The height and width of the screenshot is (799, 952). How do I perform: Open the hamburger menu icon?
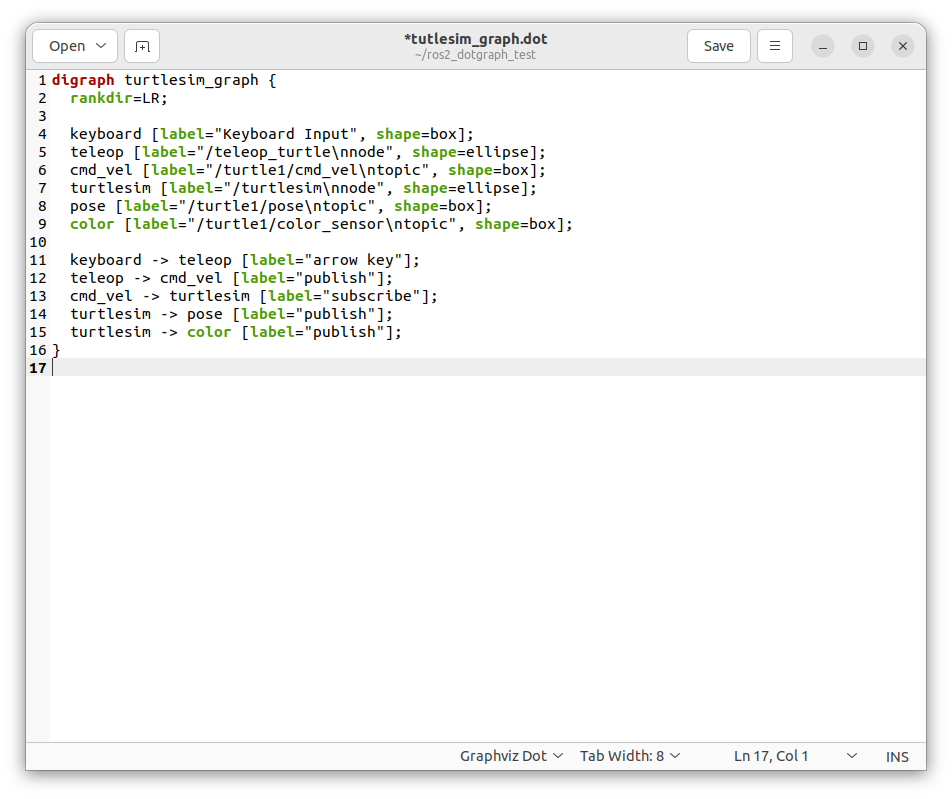[775, 46]
